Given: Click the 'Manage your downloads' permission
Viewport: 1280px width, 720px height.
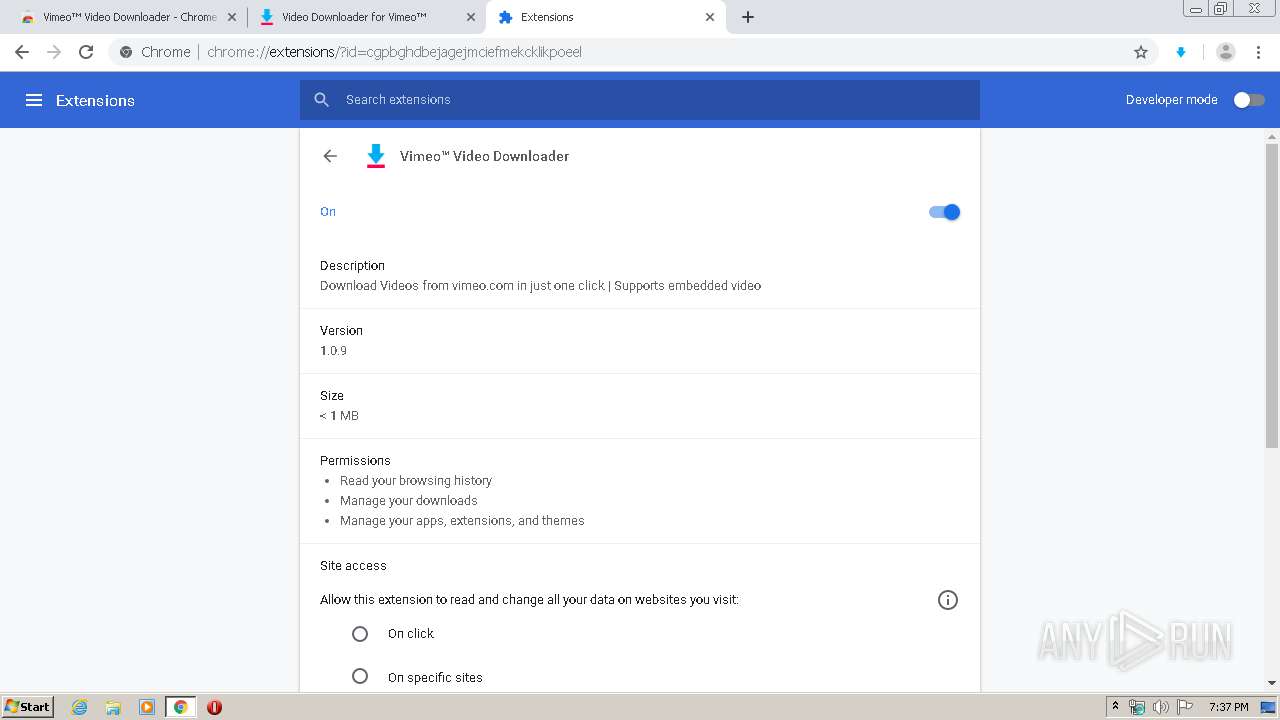Looking at the screenshot, I should (x=409, y=501).
